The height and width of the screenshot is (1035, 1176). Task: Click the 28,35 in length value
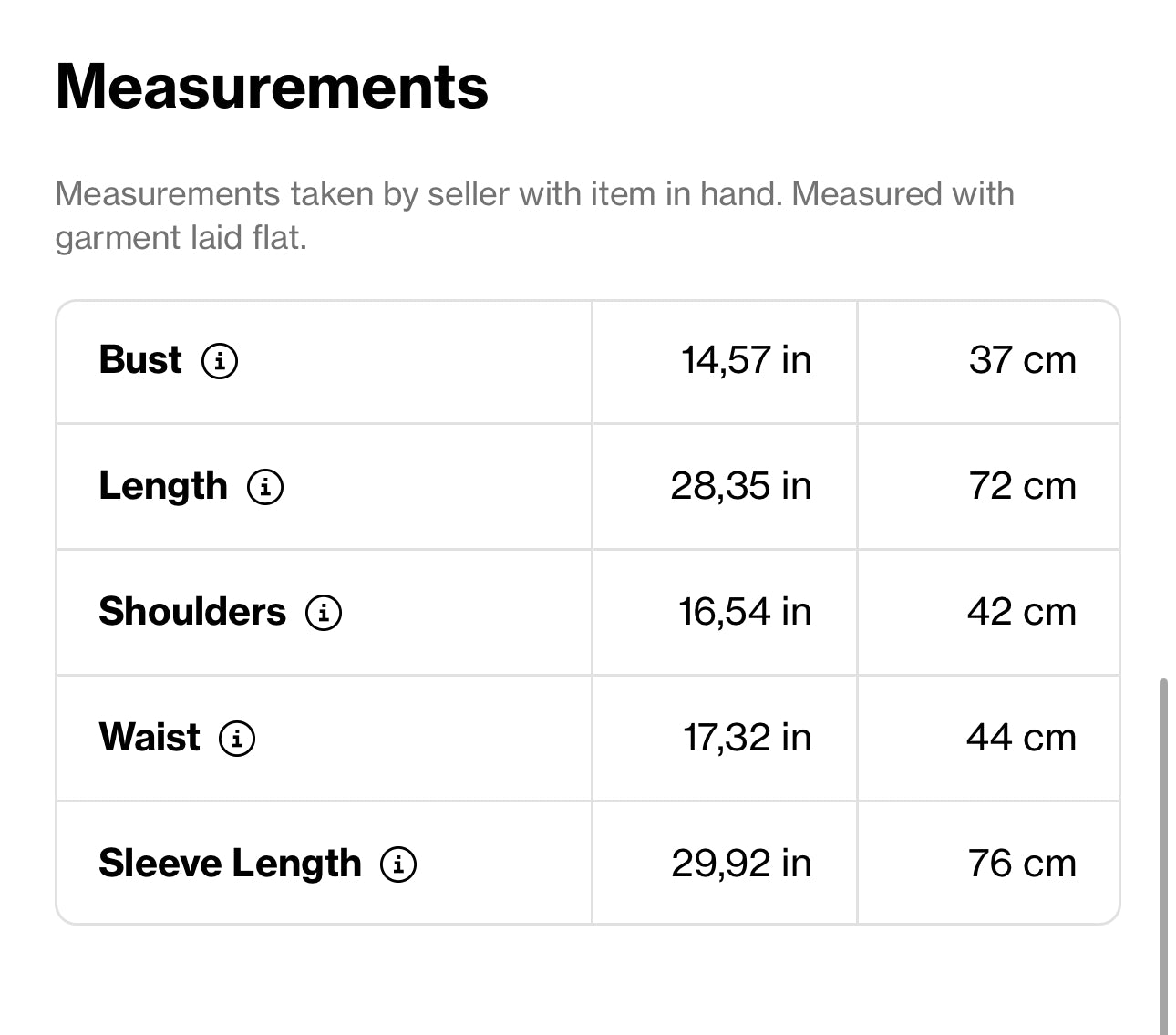click(x=740, y=486)
